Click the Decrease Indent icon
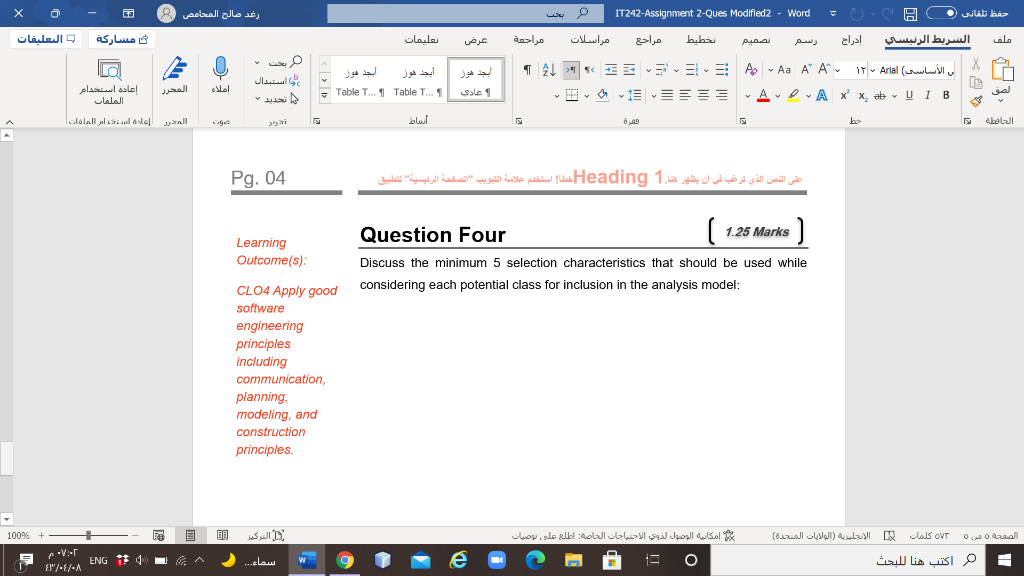The height and width of the screenshot is (576, 1024). coord(629,69)
